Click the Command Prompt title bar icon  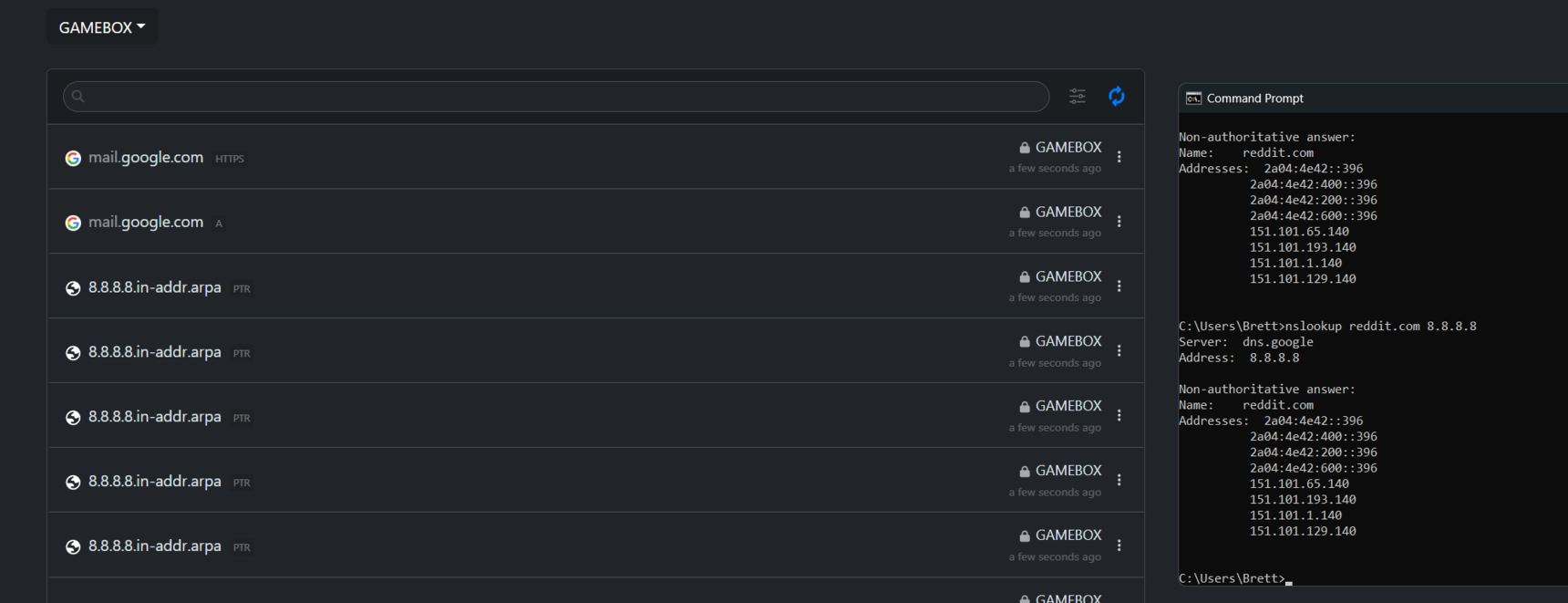pos(1193,99)
